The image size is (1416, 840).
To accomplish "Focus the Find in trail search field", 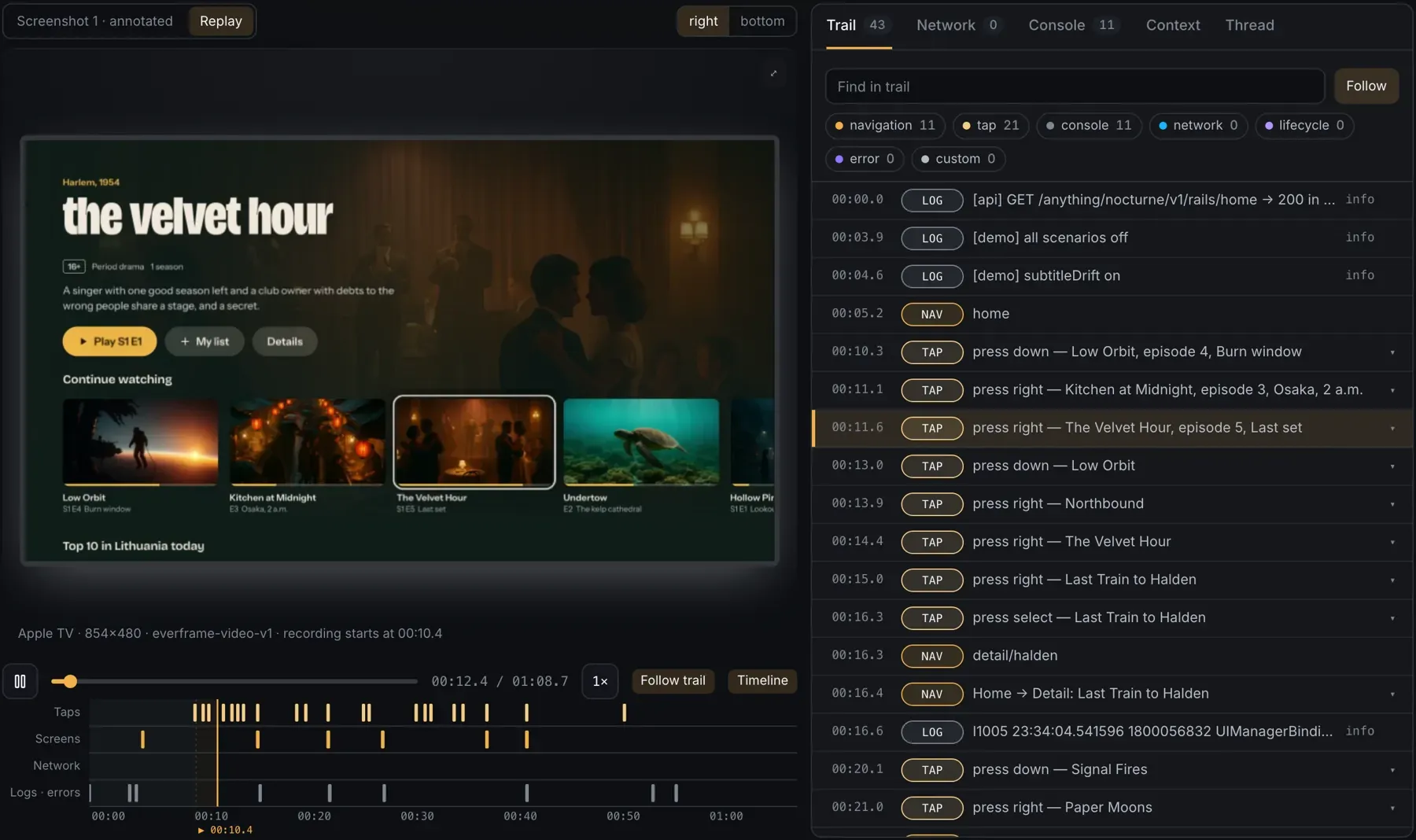I will point(1075,87).
